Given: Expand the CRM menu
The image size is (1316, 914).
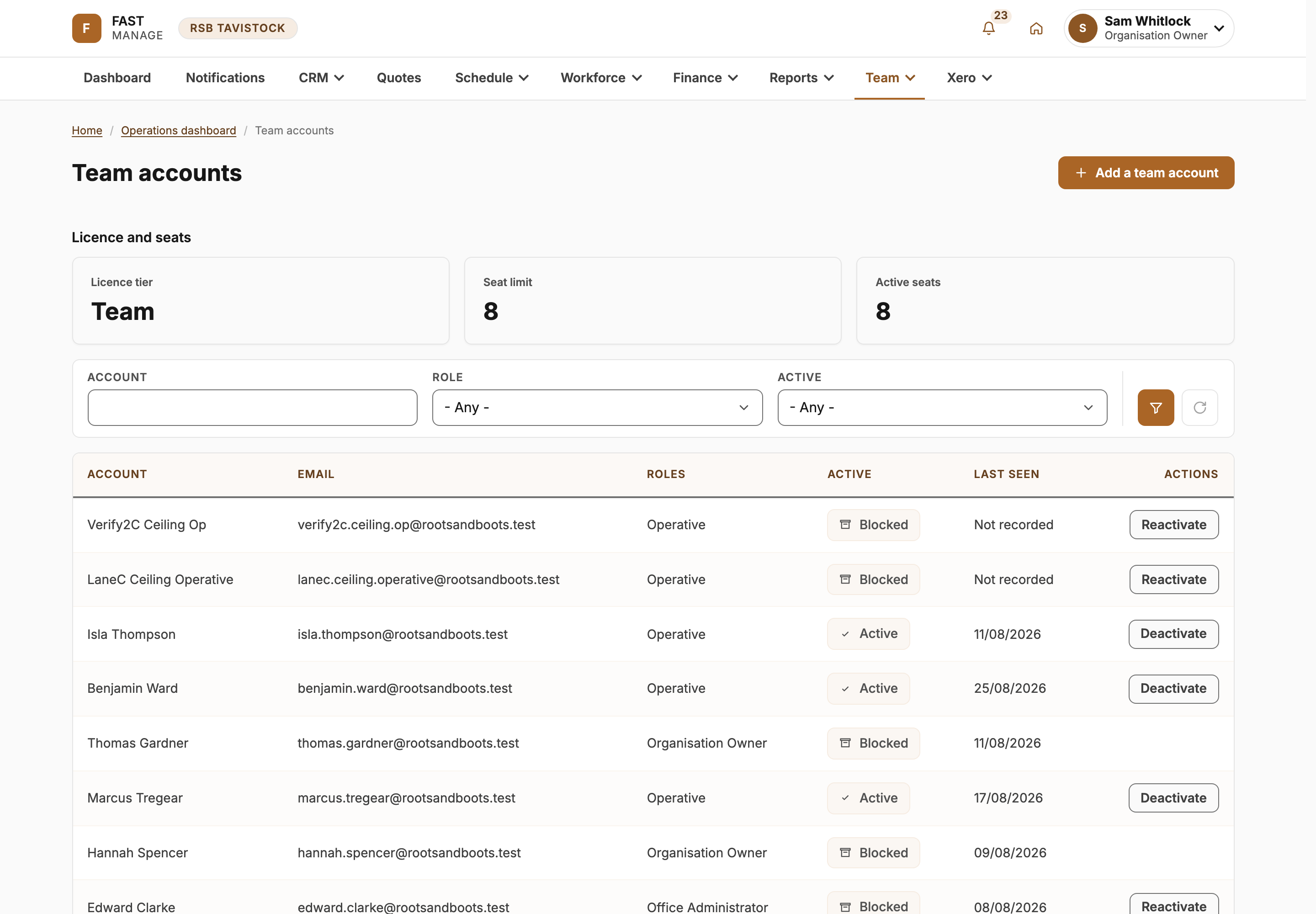Looking at the screenshot, I should (x=321, y=78).
